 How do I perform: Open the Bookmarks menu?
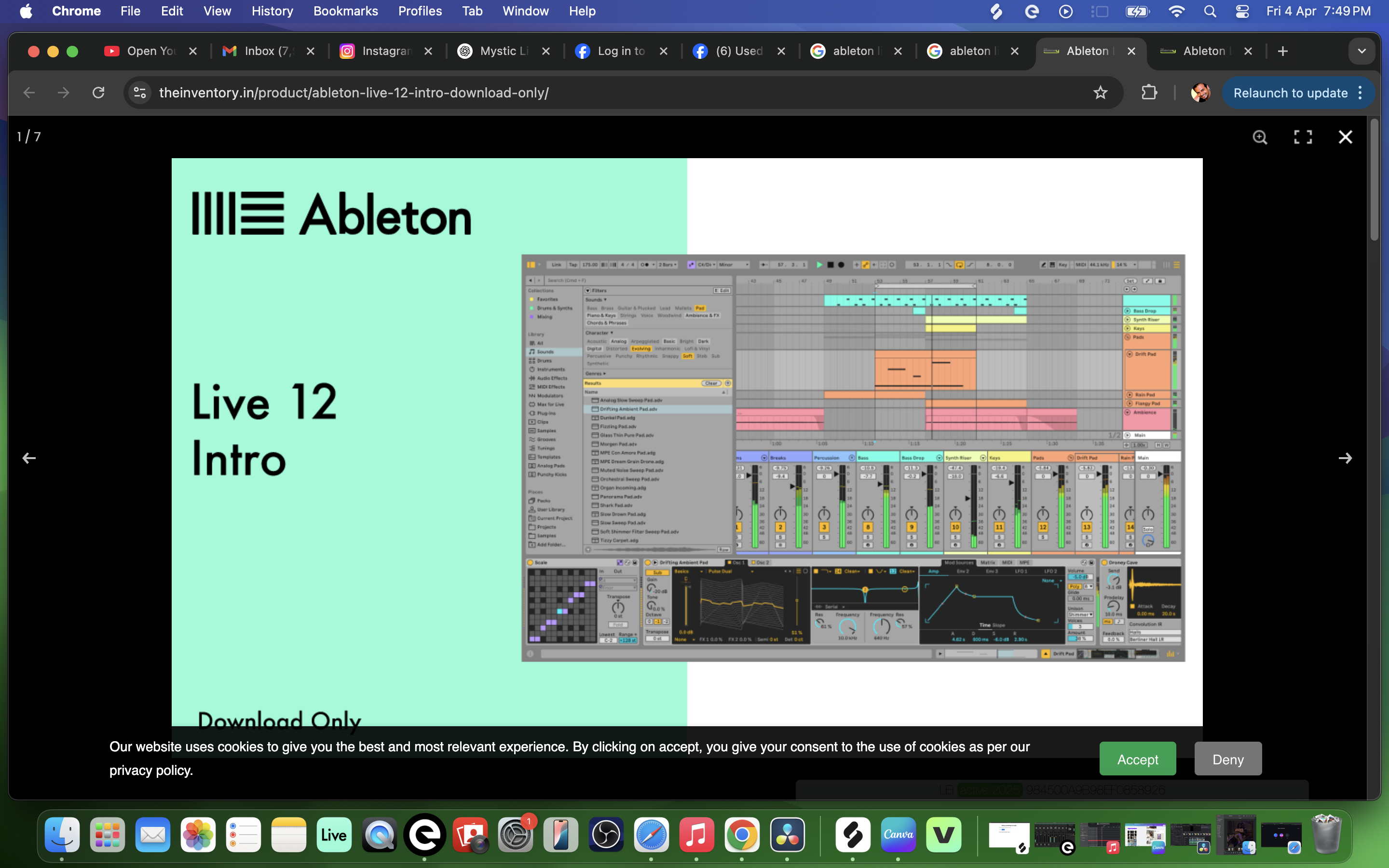(345, 11)
